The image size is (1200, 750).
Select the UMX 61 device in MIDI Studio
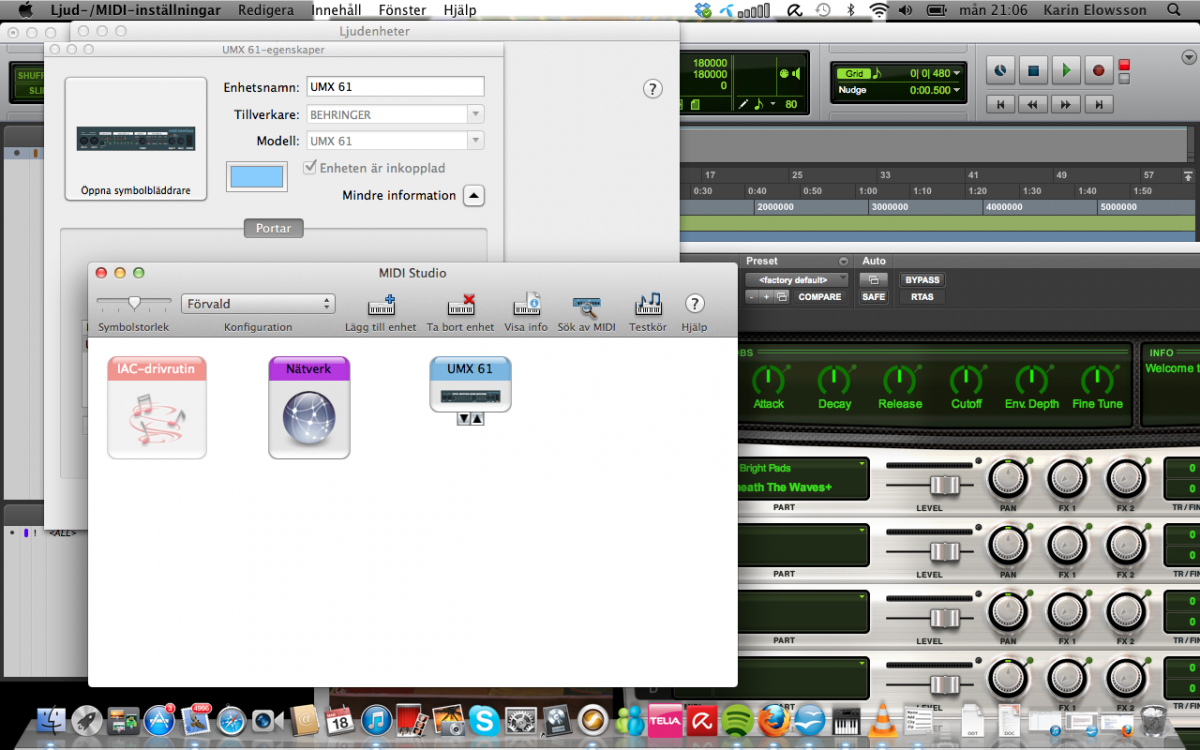470,384
